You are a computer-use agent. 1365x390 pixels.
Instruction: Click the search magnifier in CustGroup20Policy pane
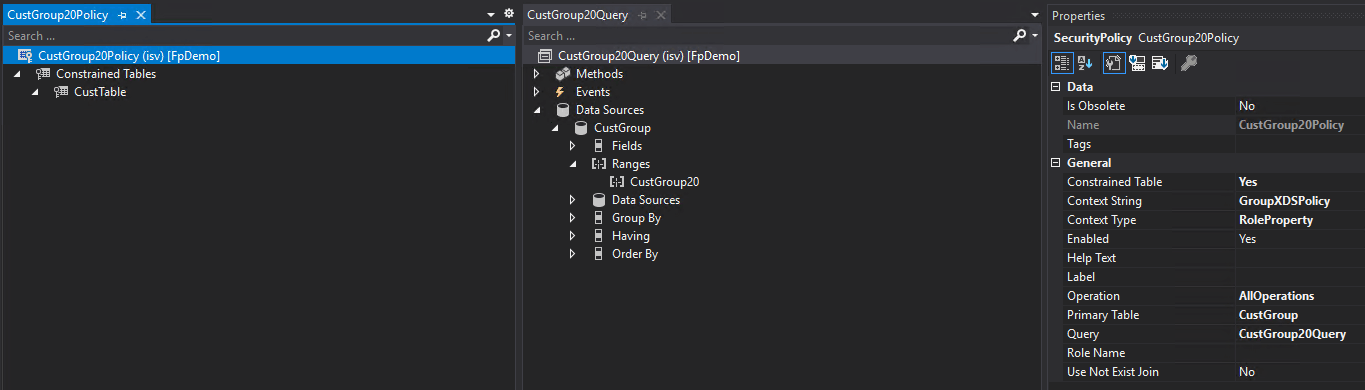[x=493, y=35]
